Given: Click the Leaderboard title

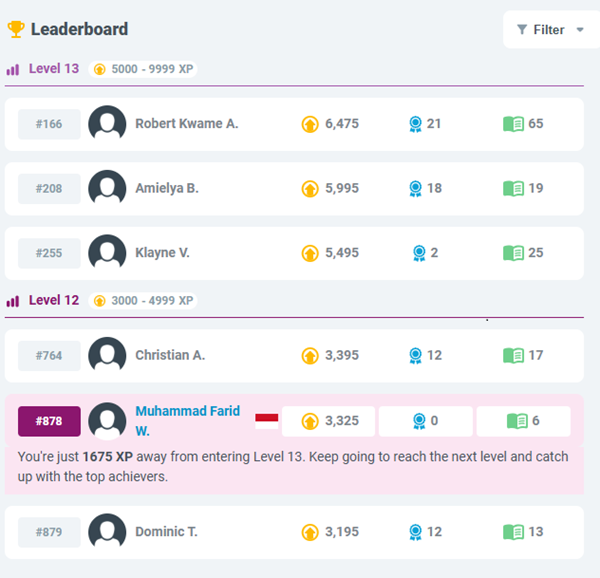Looking at the screenshot, I should (79, 29).
